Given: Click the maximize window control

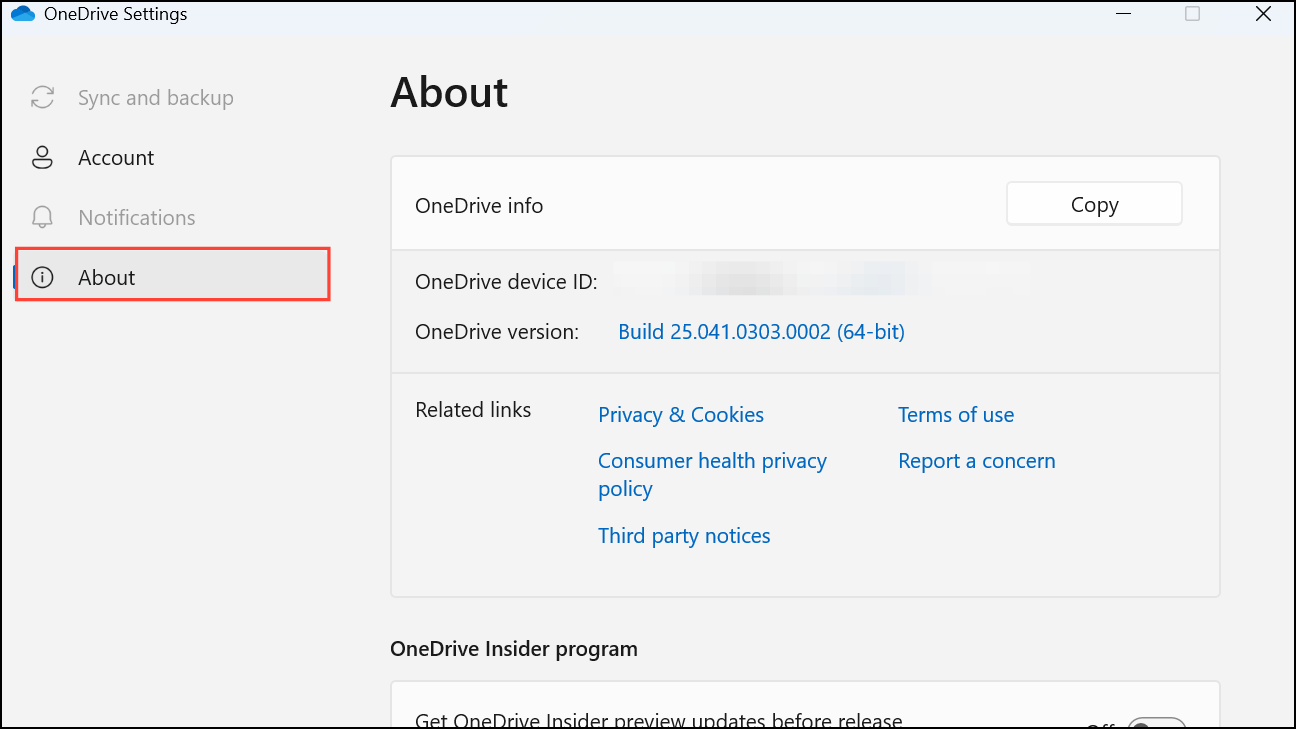Looking at the screenshot, I should pos(1192,14).
